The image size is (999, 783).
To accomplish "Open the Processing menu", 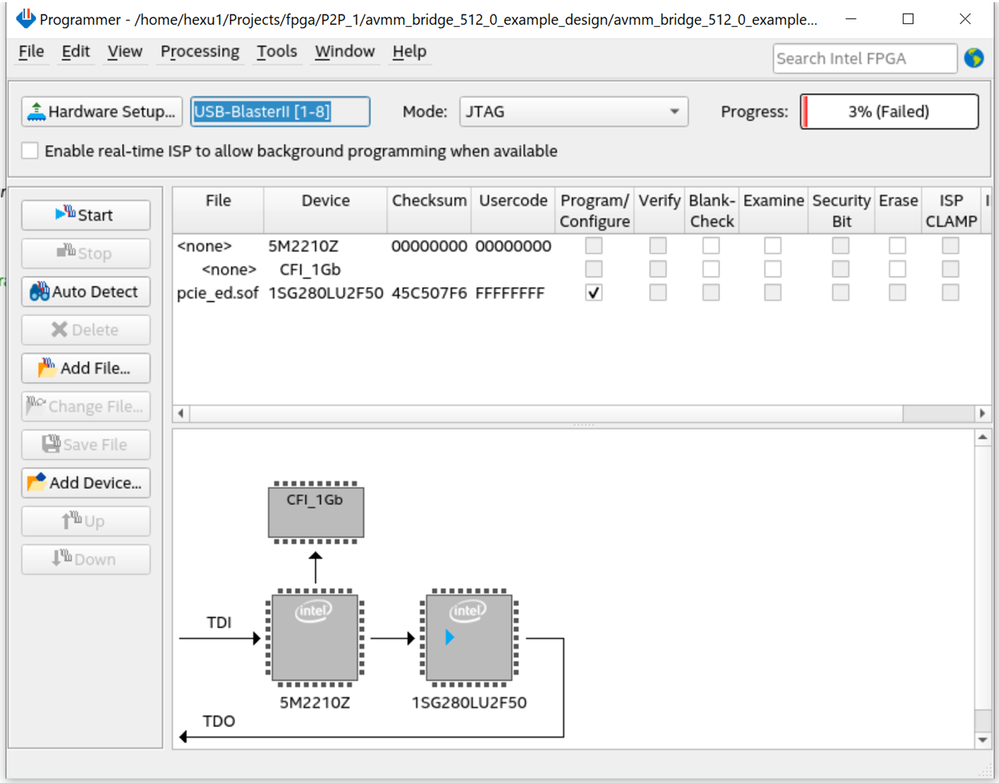I will [x=200, y=51].
